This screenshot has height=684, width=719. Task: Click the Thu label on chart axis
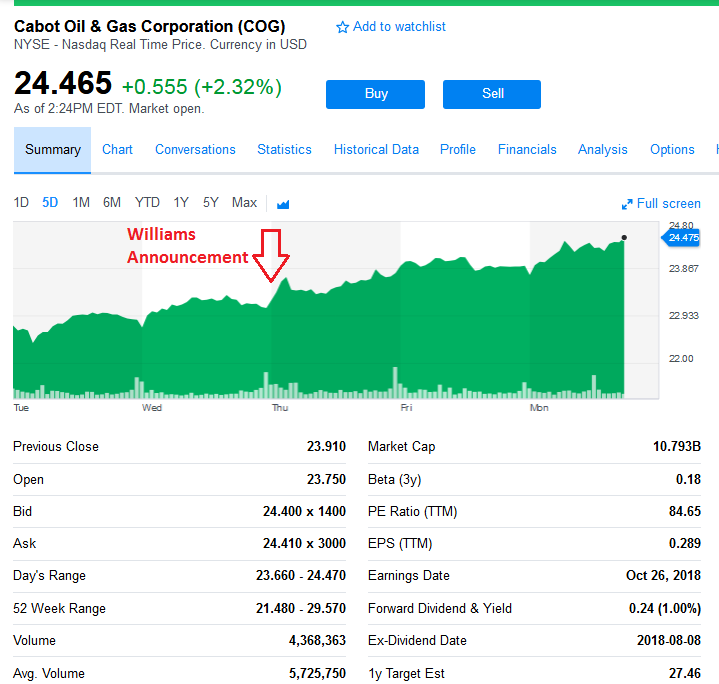[280, 408]
